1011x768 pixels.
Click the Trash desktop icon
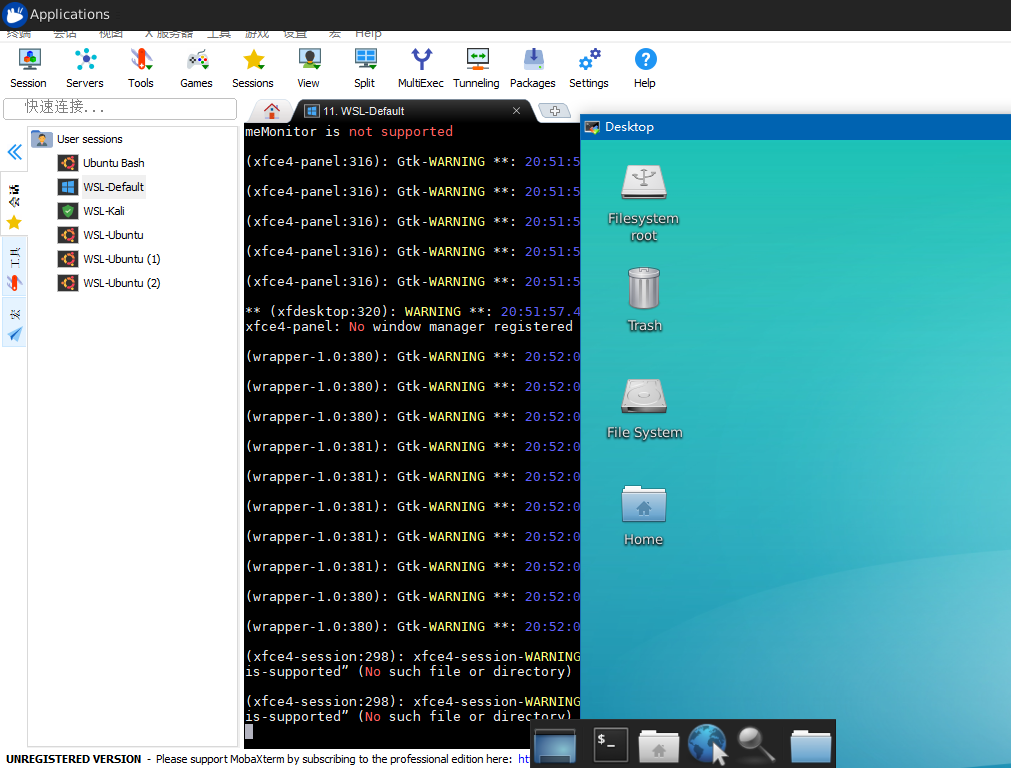point(643,300)
